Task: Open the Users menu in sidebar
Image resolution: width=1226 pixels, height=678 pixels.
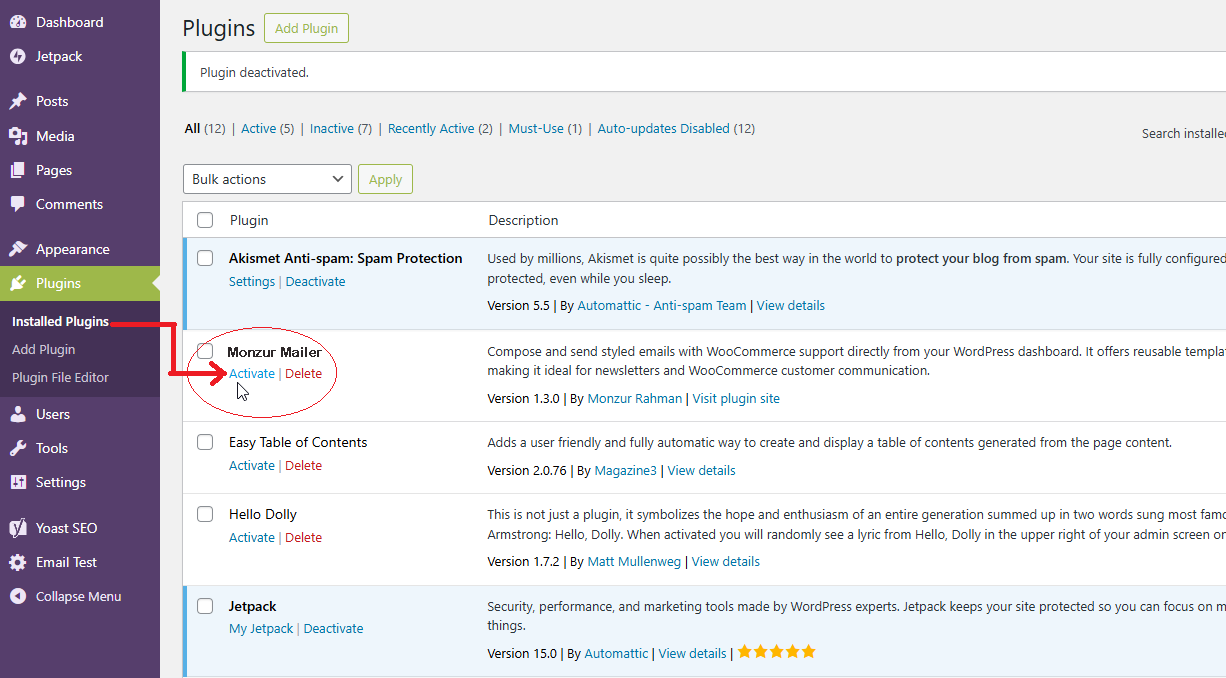Action: 52,414
